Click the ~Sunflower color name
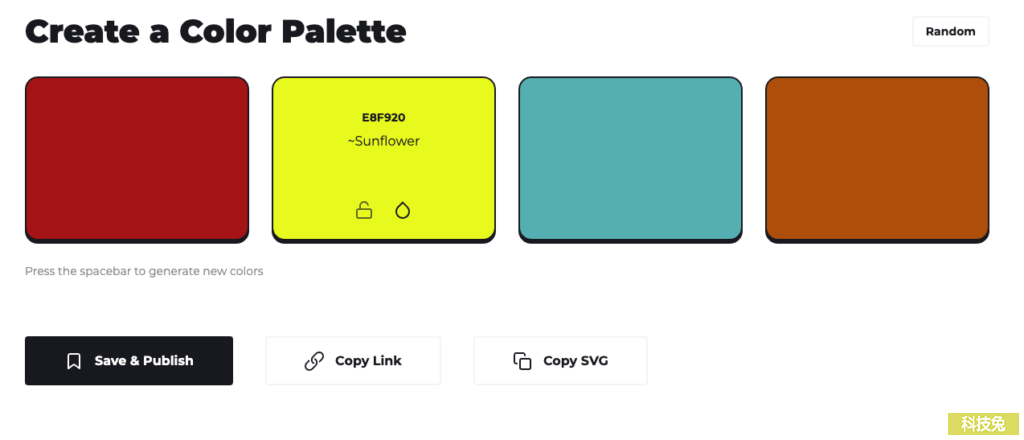This screenshot has width=1024, height=440. [383, 141]
